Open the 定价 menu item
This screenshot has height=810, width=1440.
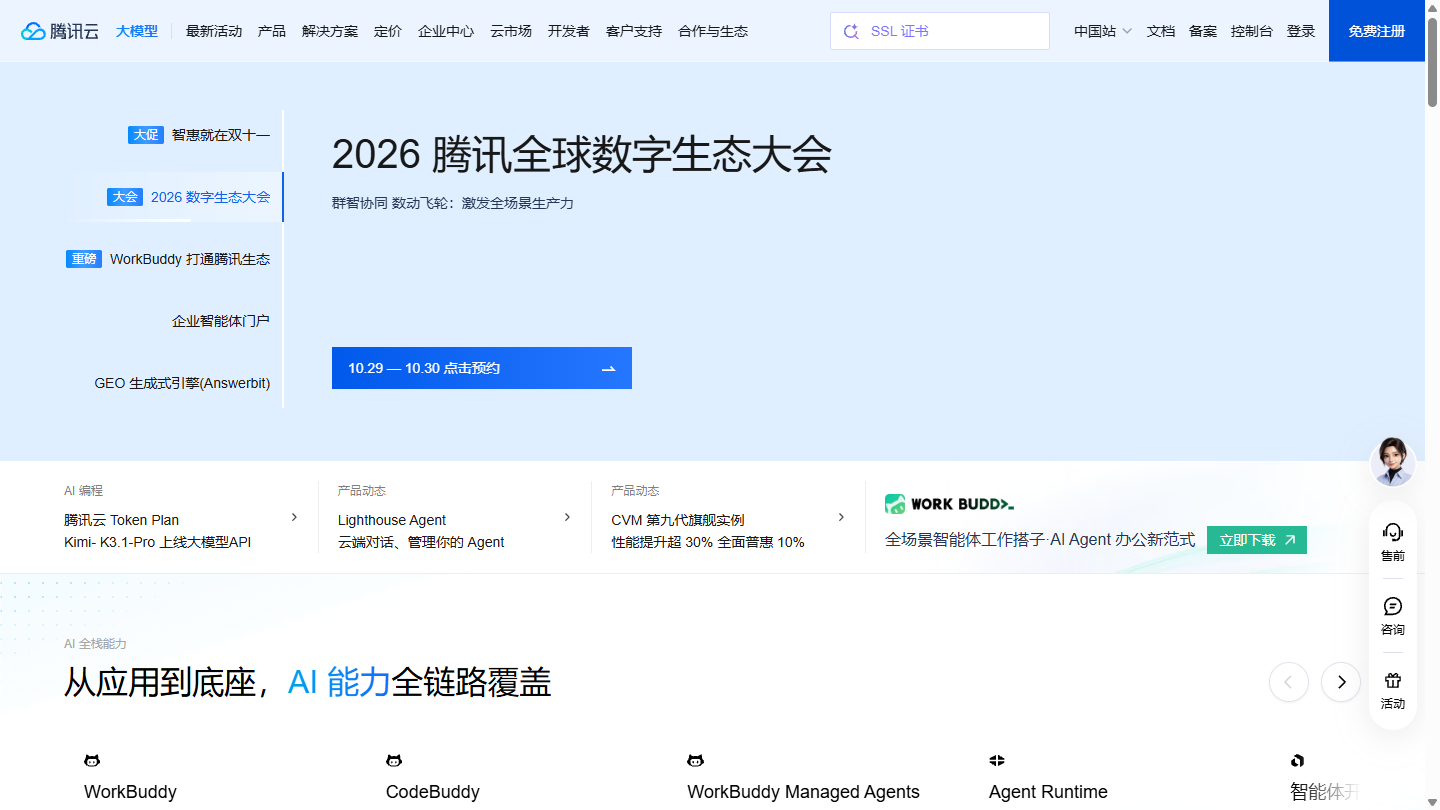pyautogui.click(x=388, y=31)
